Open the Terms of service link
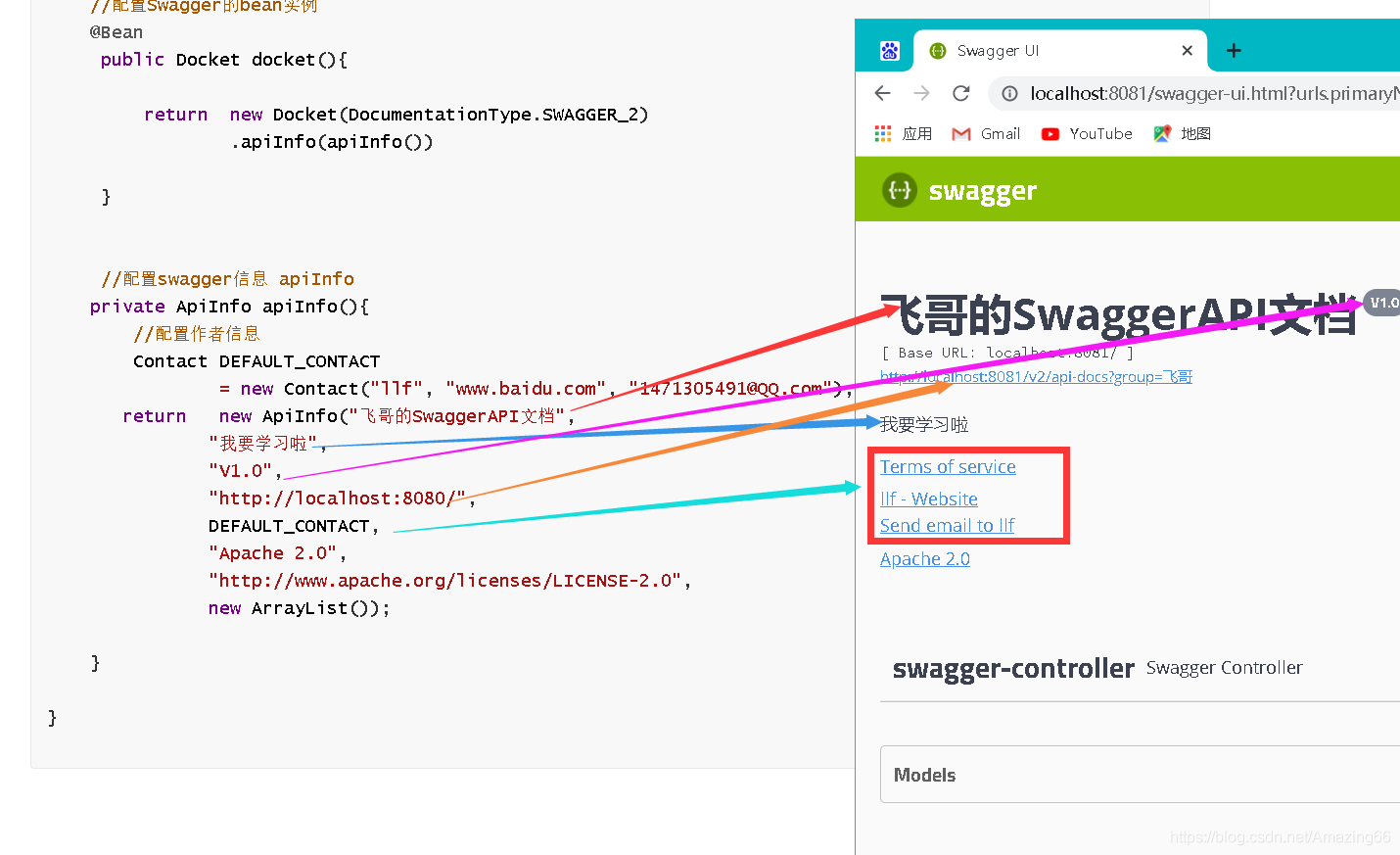Image resolution: width=1400 pixels, height=855 pixels. pyautogui.click(x=948, y=467)
